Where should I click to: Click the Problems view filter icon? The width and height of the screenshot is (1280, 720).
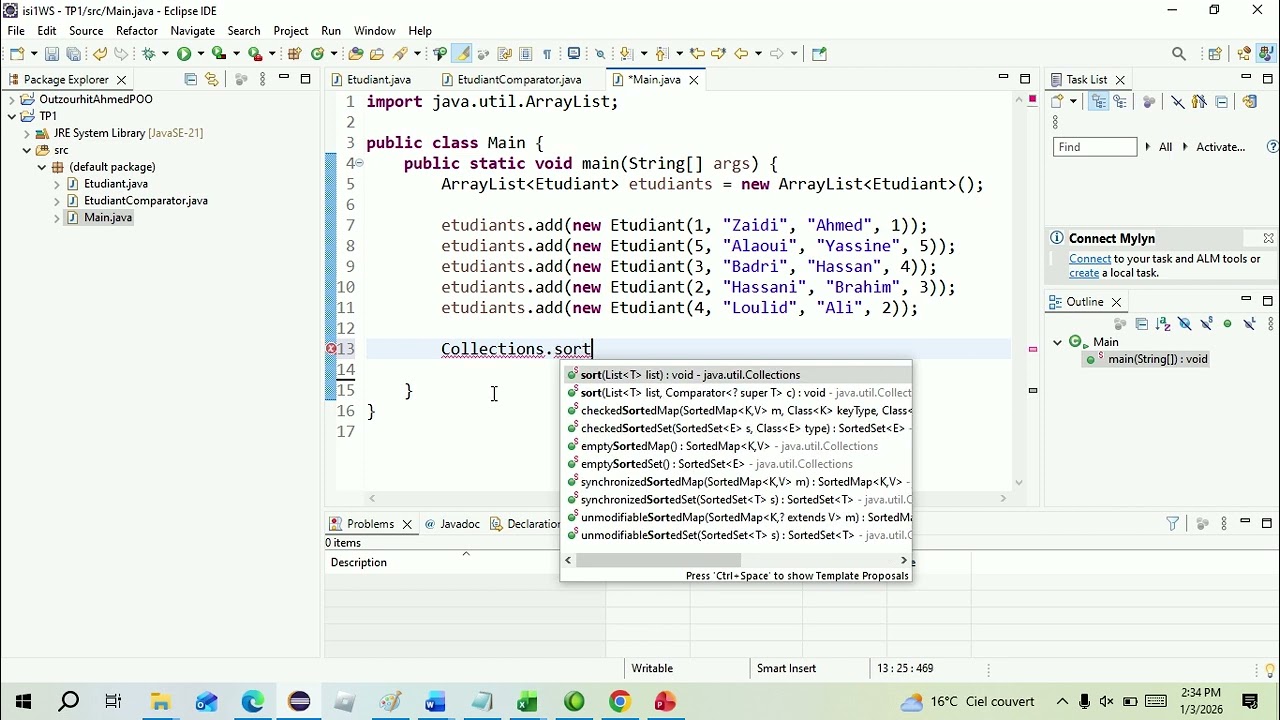(1173, 524)
